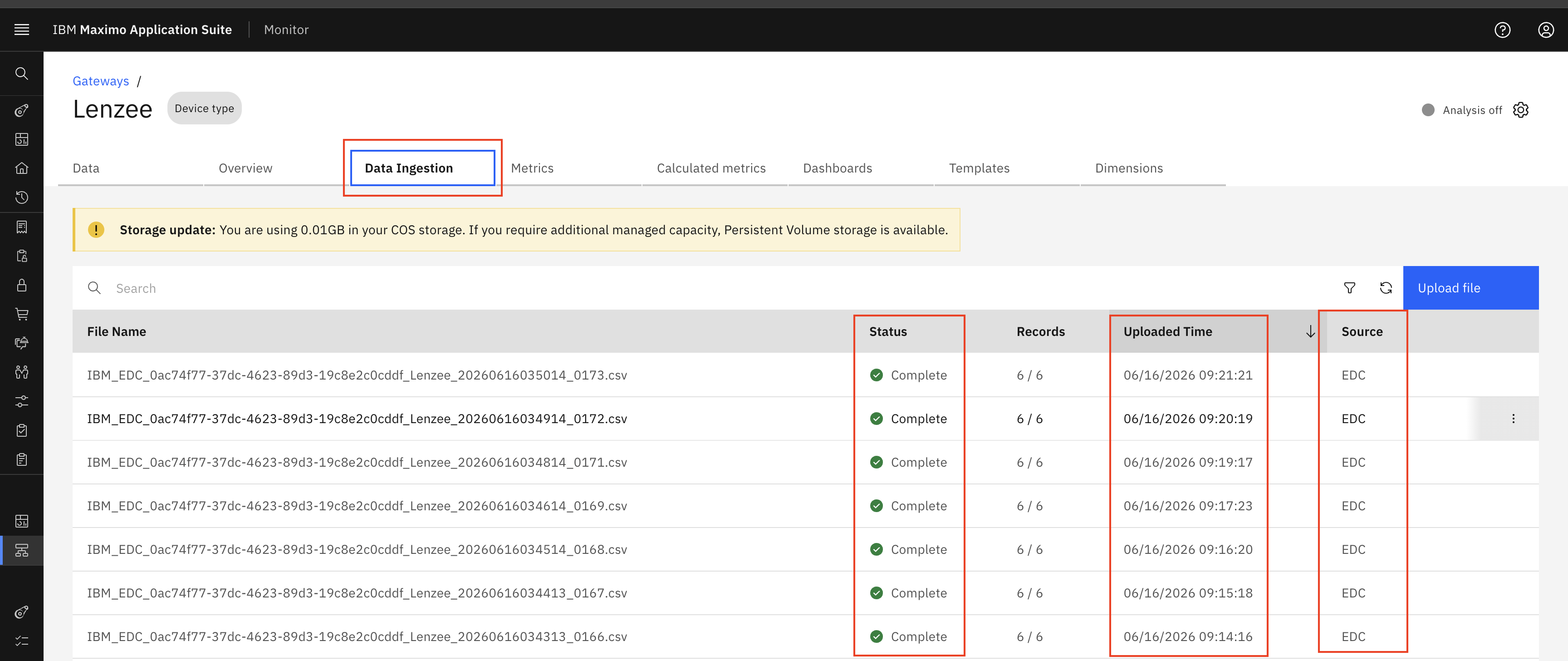Click the Upload file button
The image size is (1568, 661).
[x=1470, y=287]
